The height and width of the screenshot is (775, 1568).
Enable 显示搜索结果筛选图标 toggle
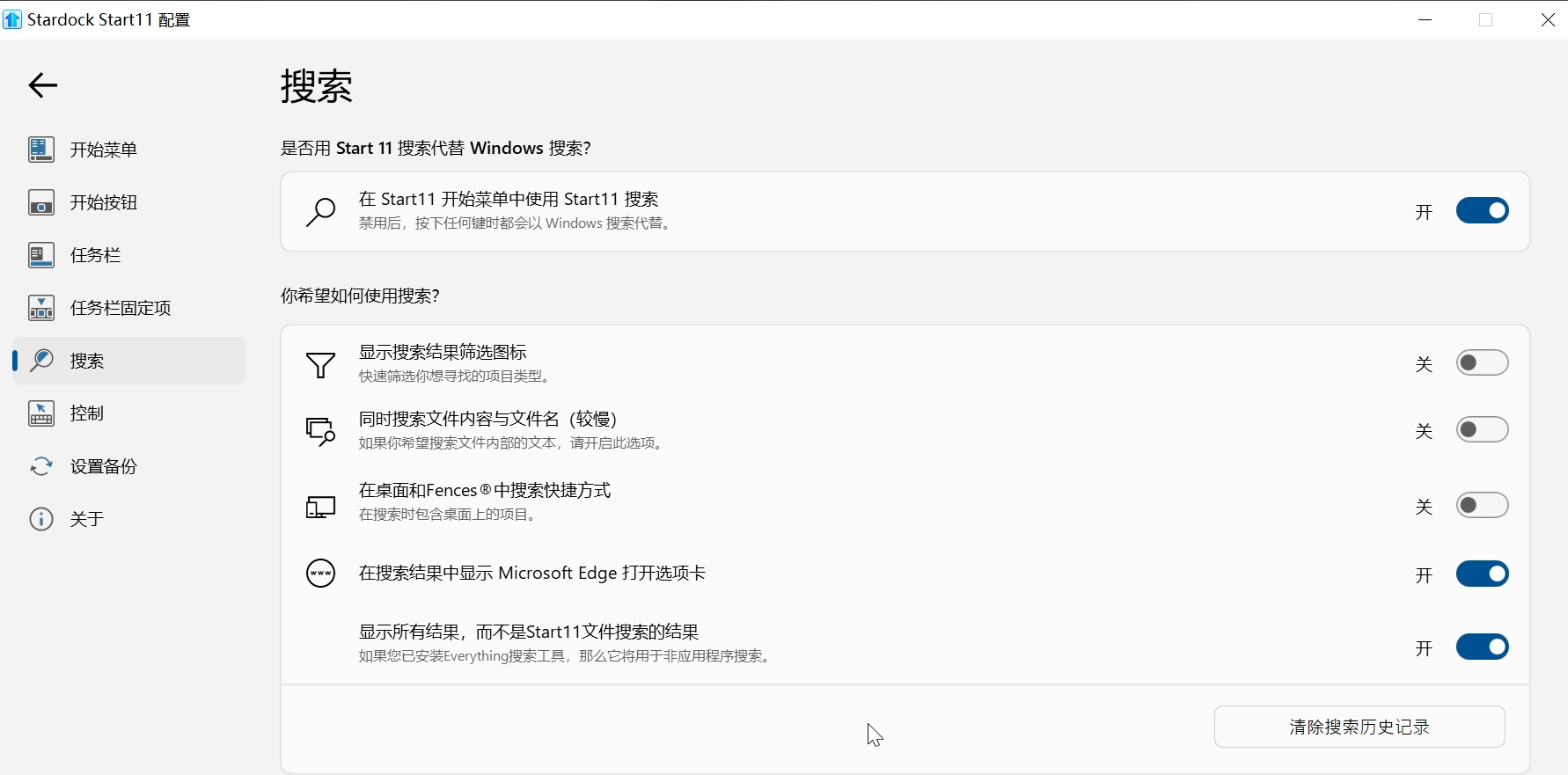[1483, 362]
